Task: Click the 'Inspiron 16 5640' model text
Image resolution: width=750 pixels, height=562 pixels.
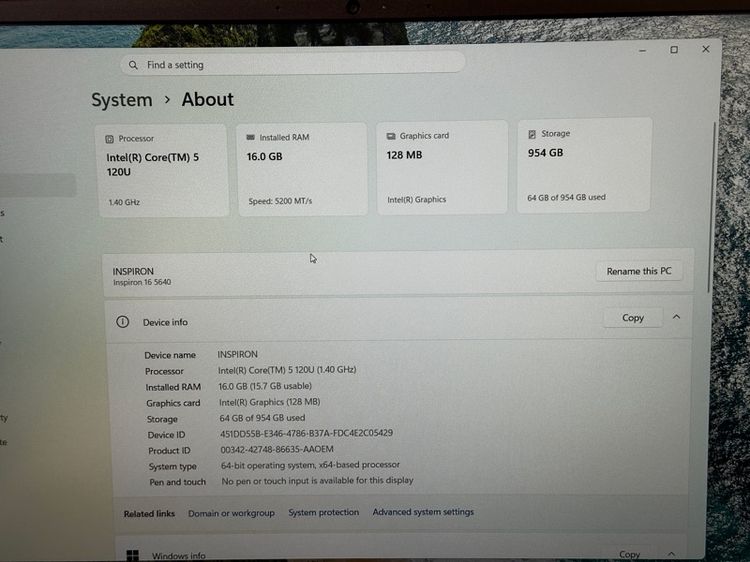Action: point(142,283)
